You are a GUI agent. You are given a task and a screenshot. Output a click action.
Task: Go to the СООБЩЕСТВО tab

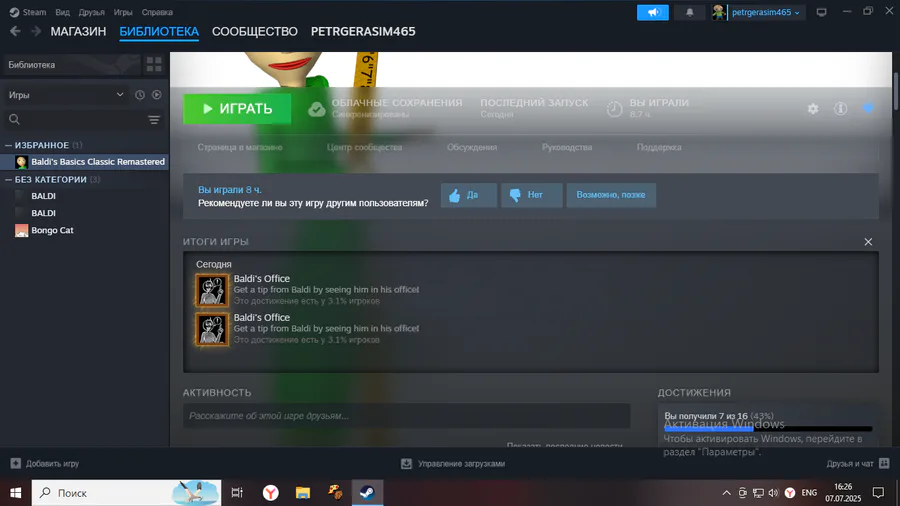click(255, 32)
